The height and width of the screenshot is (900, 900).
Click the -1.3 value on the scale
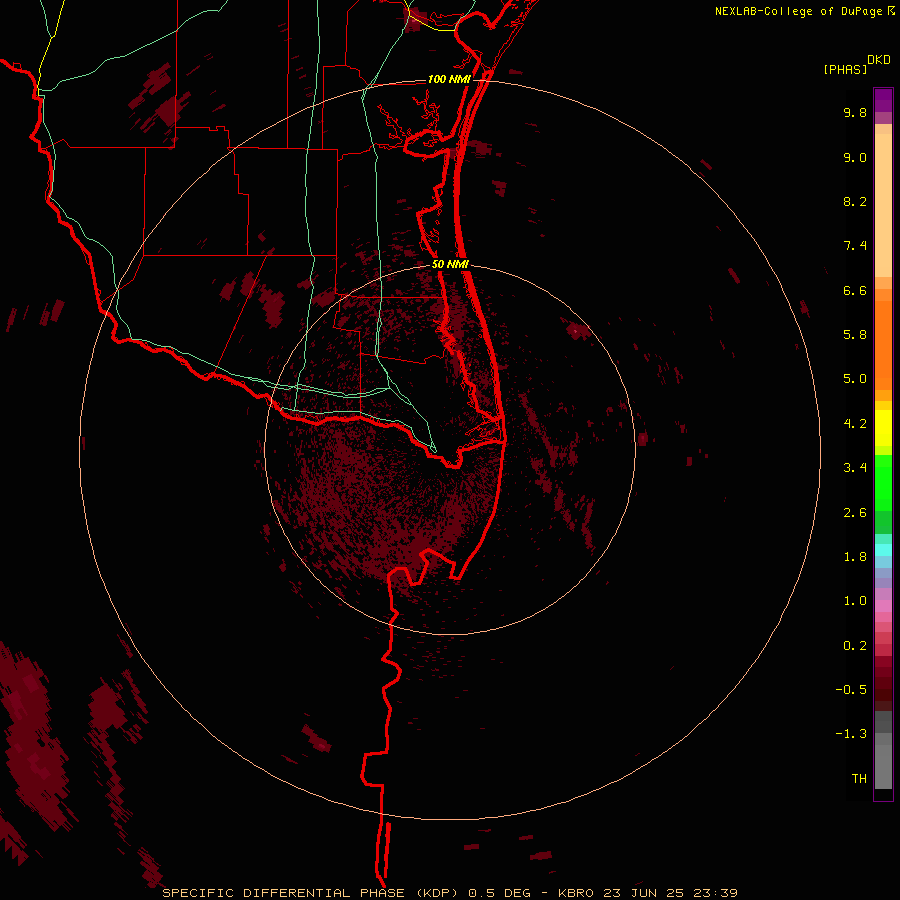pos(851,734)
